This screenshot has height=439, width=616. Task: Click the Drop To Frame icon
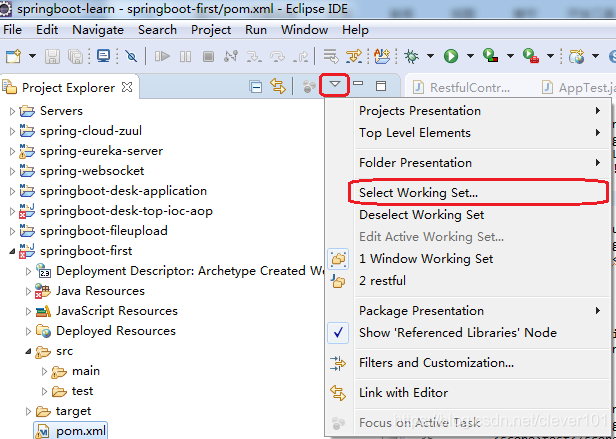(331, 56)
